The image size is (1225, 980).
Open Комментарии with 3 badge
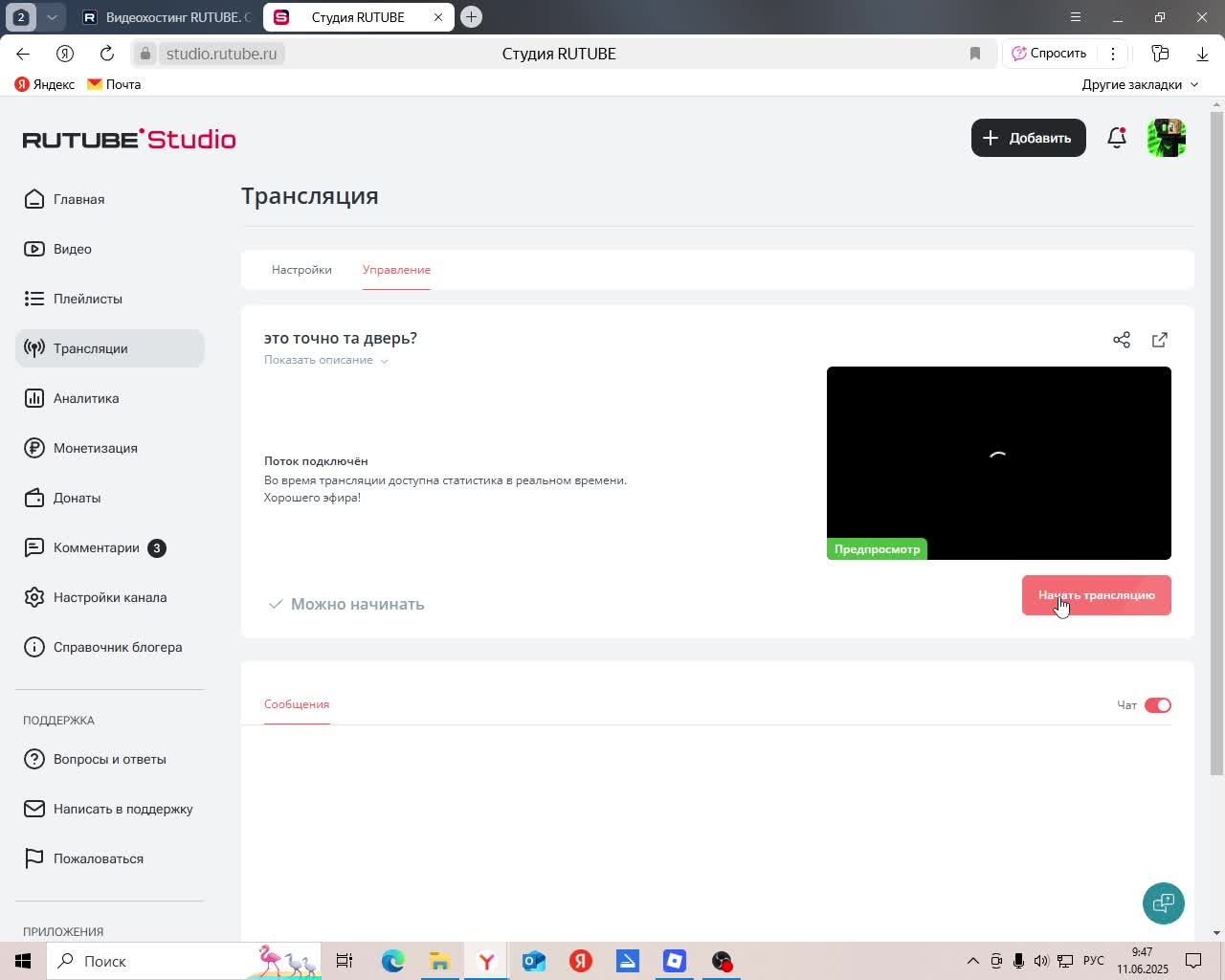click(x=110, y=547)
